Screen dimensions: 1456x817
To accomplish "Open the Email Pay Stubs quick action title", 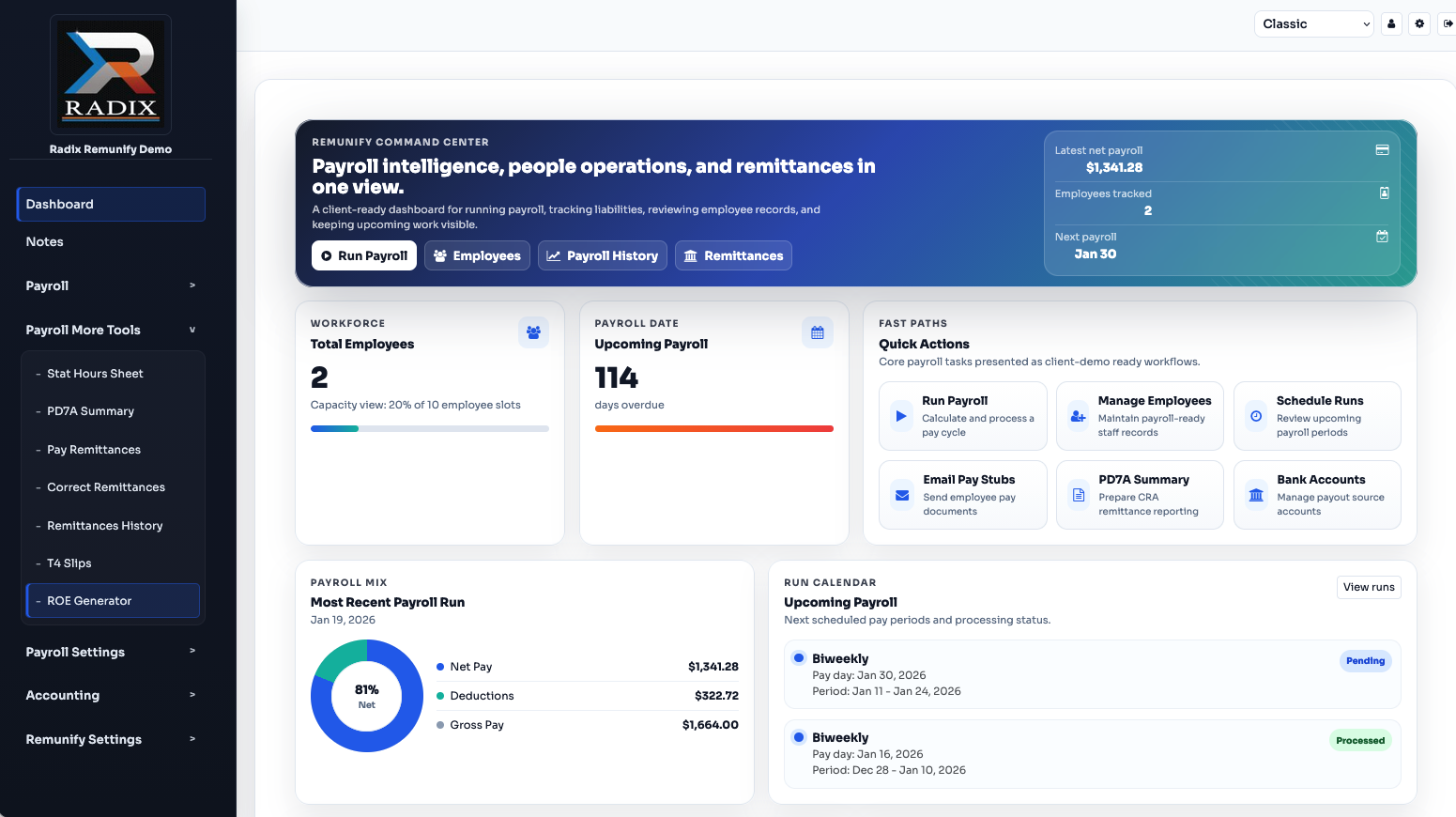I will point(969,480).
